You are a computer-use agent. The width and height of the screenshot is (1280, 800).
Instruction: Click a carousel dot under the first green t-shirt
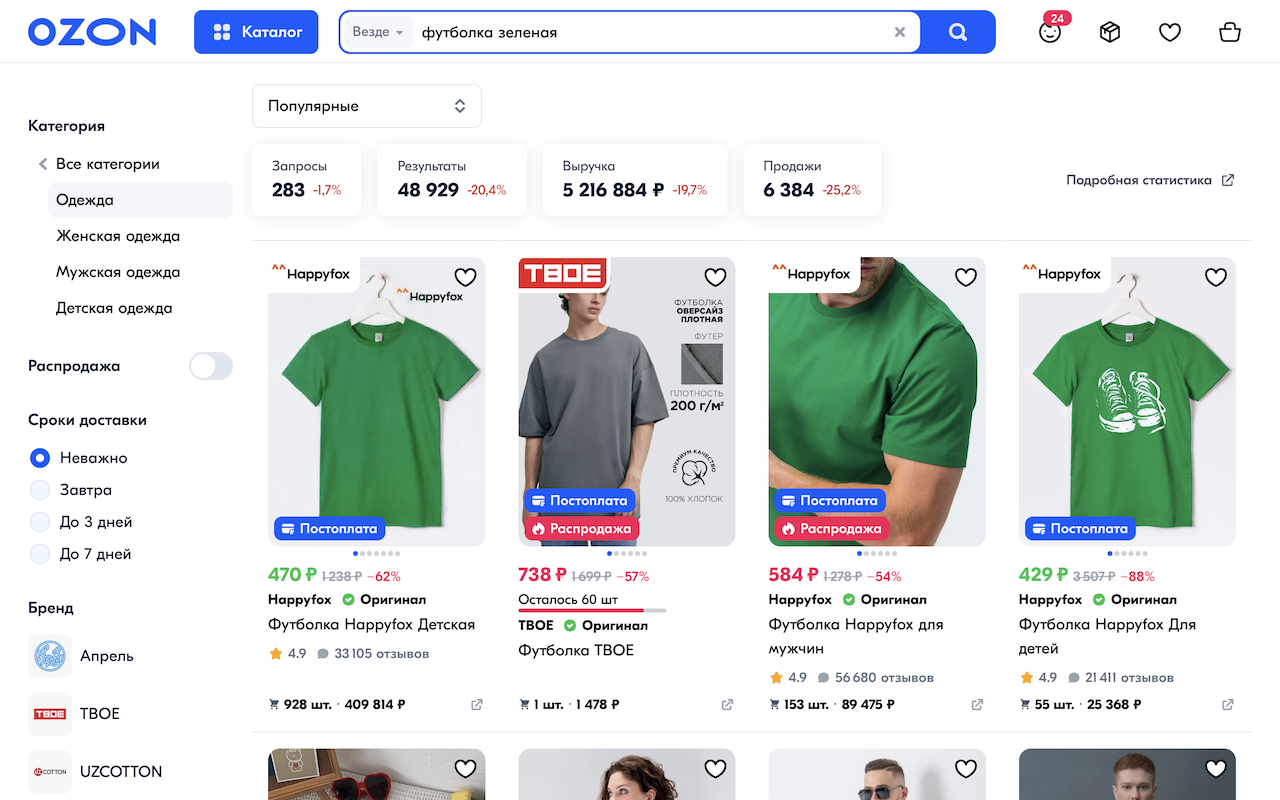point(354,551)
